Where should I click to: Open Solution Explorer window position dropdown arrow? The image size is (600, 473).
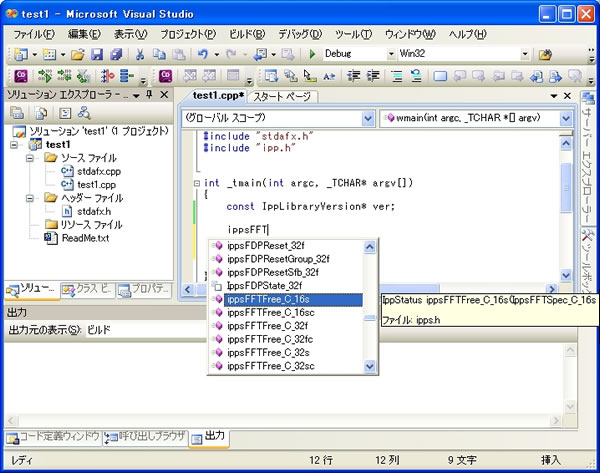[136, 95]
